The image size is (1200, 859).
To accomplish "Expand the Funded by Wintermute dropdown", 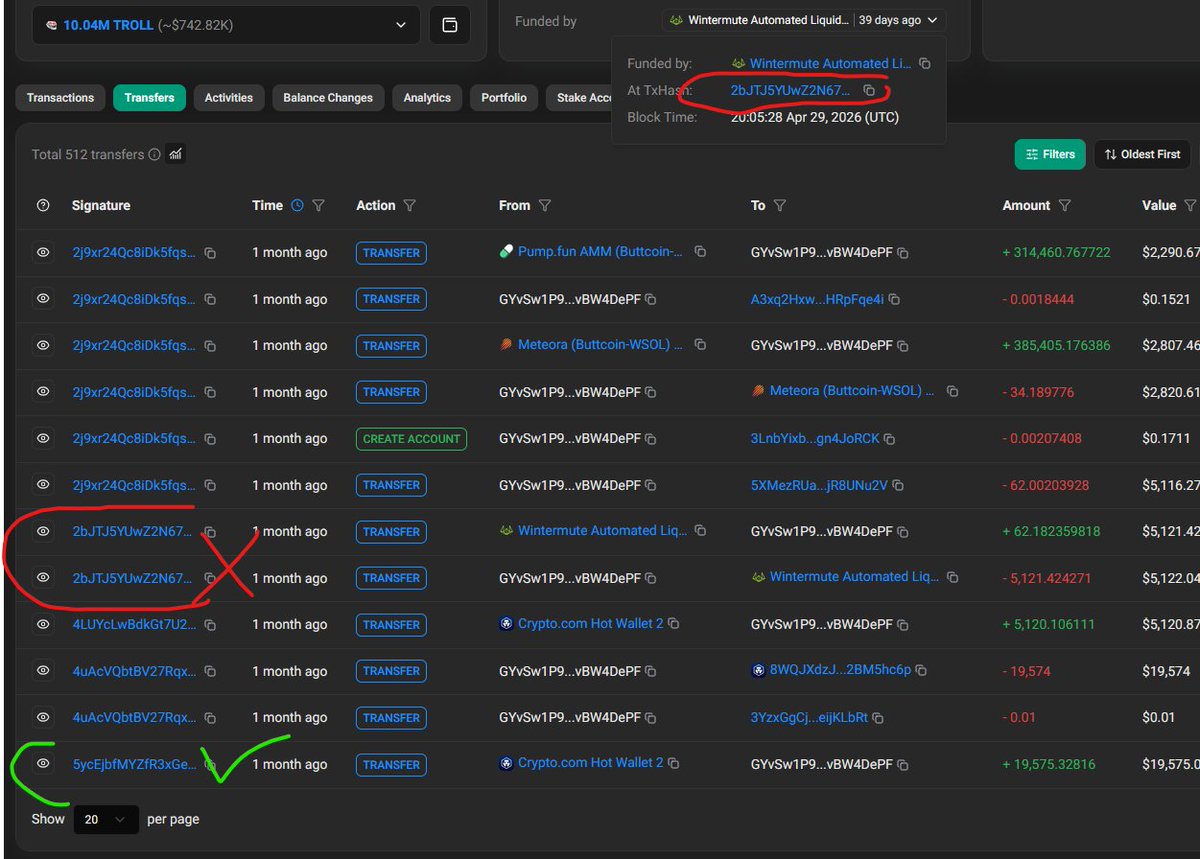I will pos(803,20).
